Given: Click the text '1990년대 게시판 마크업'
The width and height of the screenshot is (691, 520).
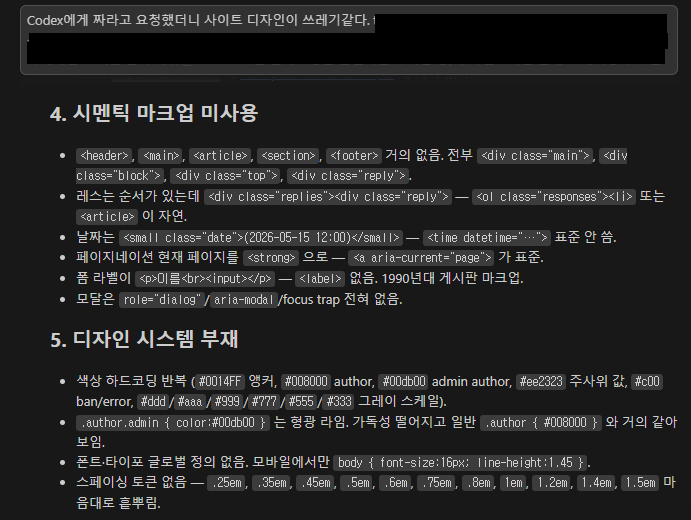Looking at the screenshot, I should pyautogui.click(x=452, y=279).
